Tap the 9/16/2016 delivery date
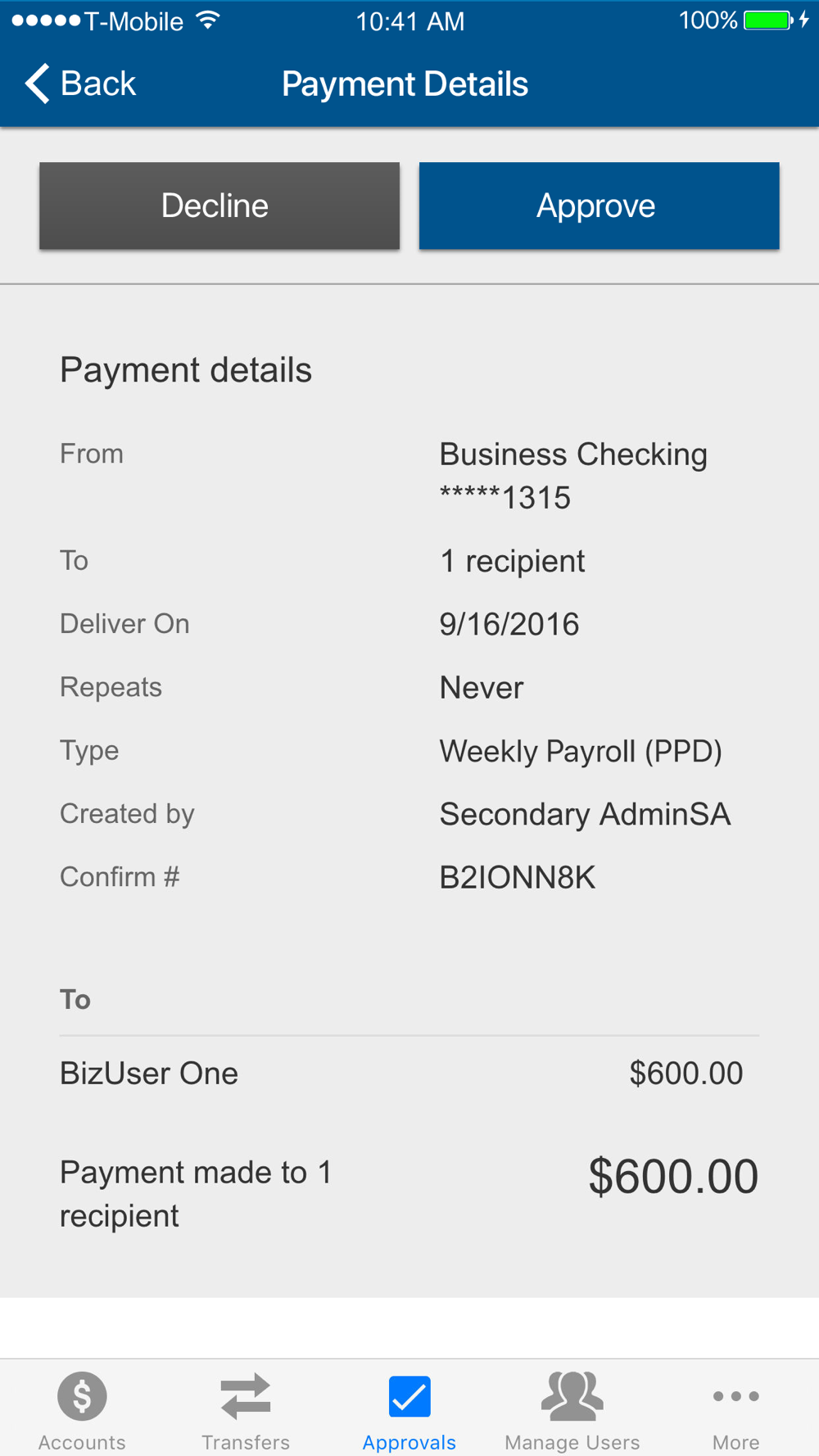 click(509, 625)
